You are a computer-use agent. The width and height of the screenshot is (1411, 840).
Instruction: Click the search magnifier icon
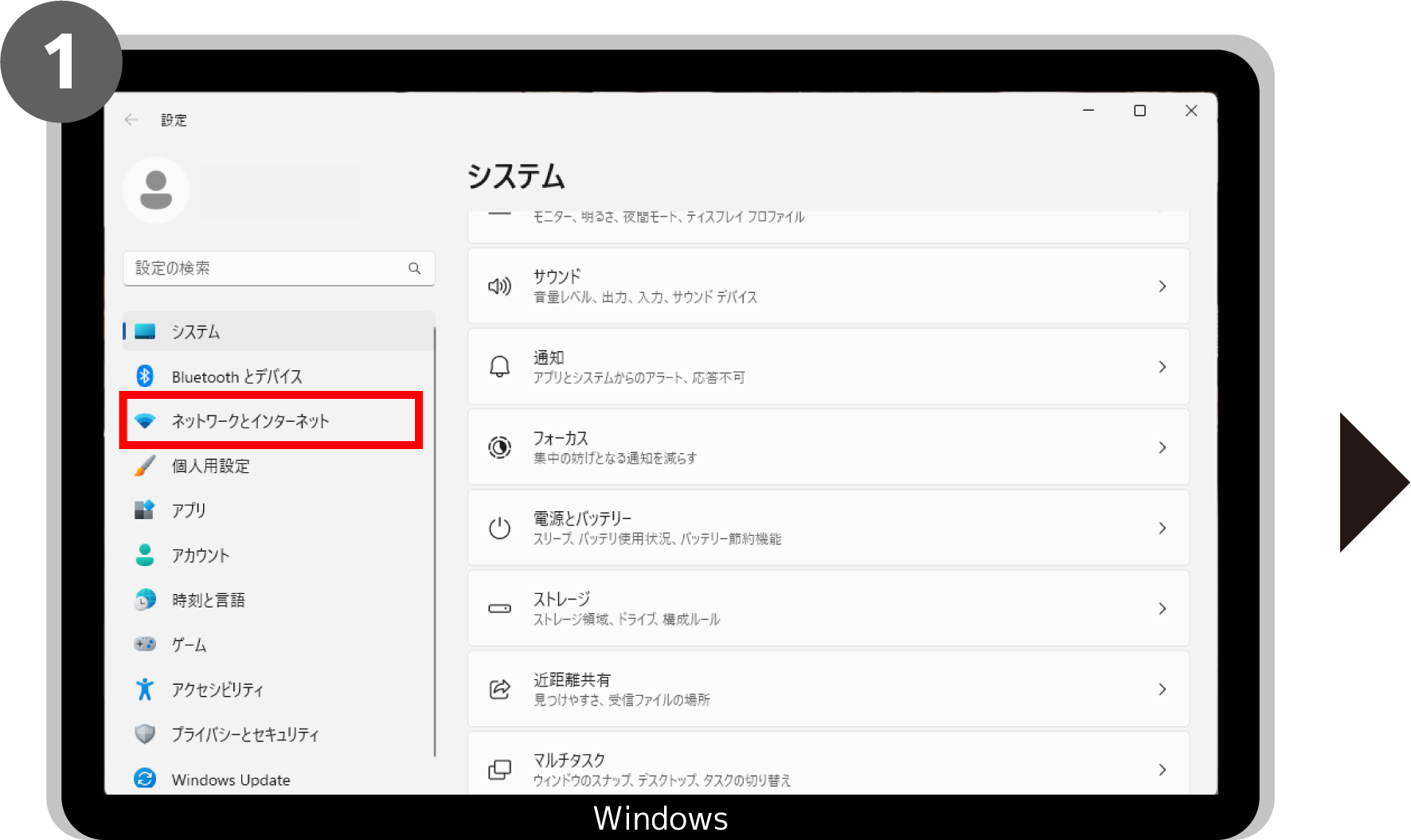(x=414, y=268)
